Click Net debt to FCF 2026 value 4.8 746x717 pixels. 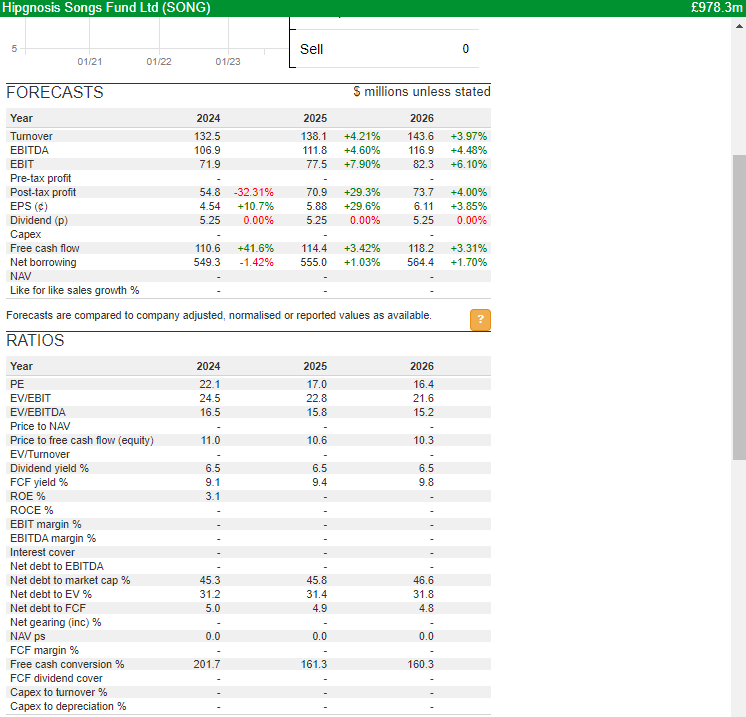tap(426, 609)
